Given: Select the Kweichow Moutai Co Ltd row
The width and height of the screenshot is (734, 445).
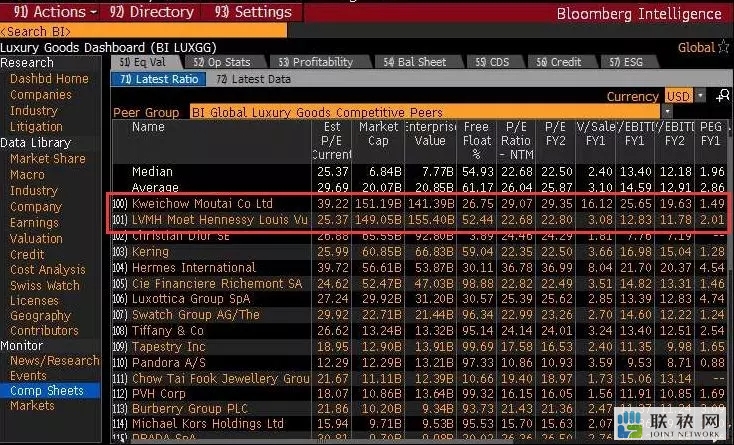Looking at the screenshot, I should (x=419, y=204).
